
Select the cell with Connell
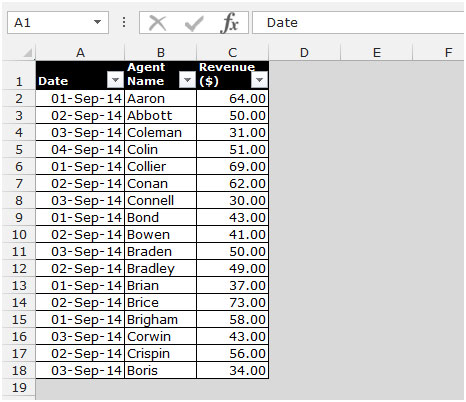tap(161, 200)
